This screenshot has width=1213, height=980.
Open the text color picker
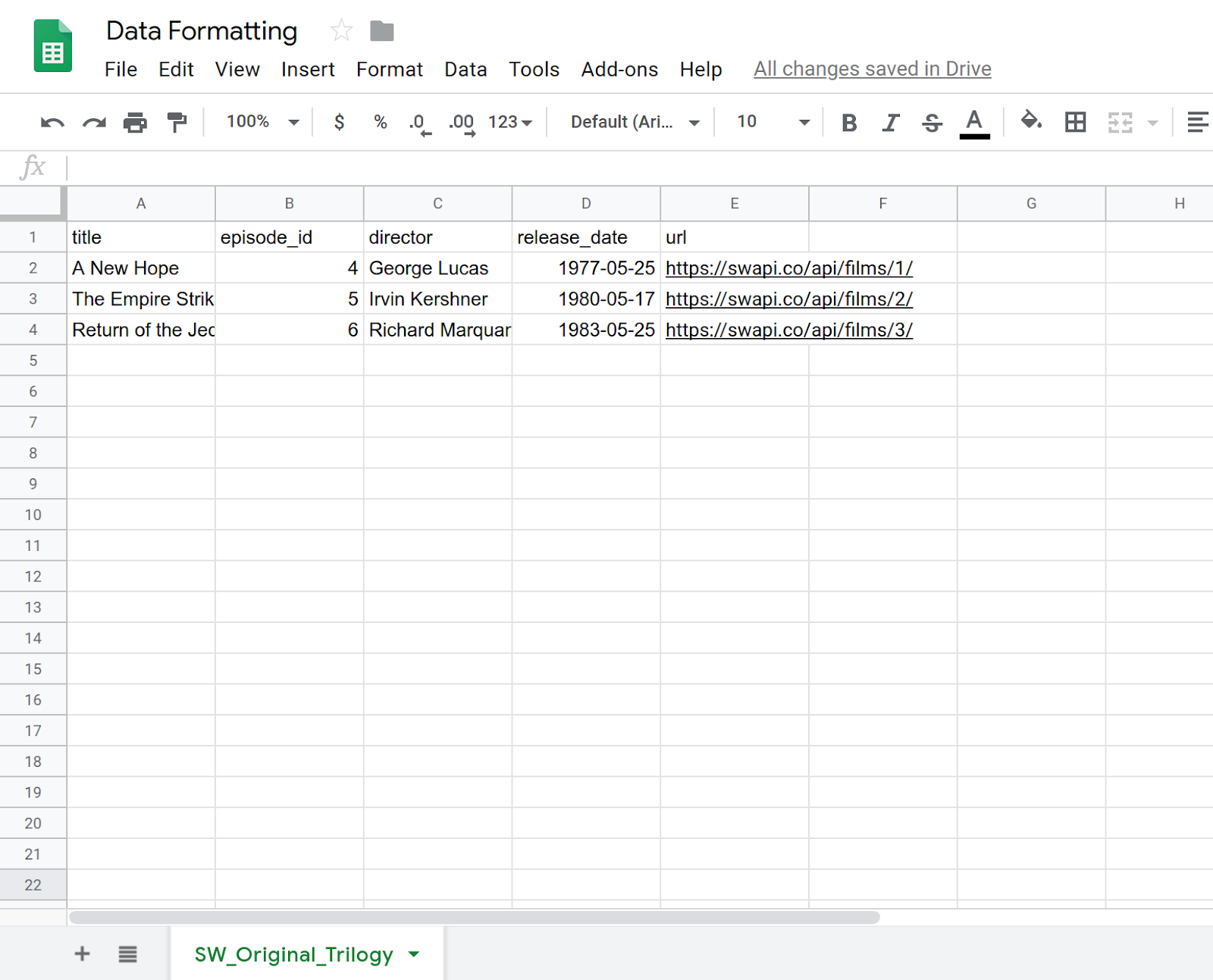975,122
